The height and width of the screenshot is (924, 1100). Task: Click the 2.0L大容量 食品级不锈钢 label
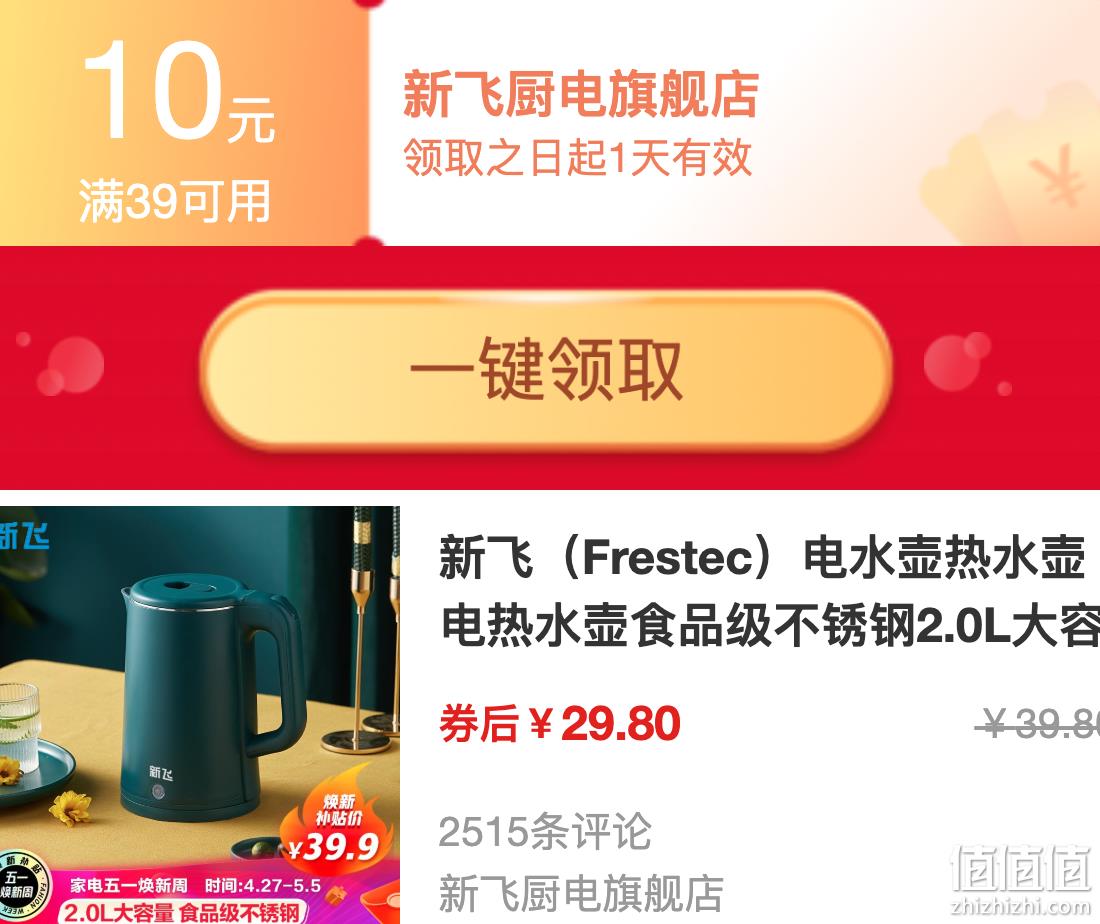point(182,912)
